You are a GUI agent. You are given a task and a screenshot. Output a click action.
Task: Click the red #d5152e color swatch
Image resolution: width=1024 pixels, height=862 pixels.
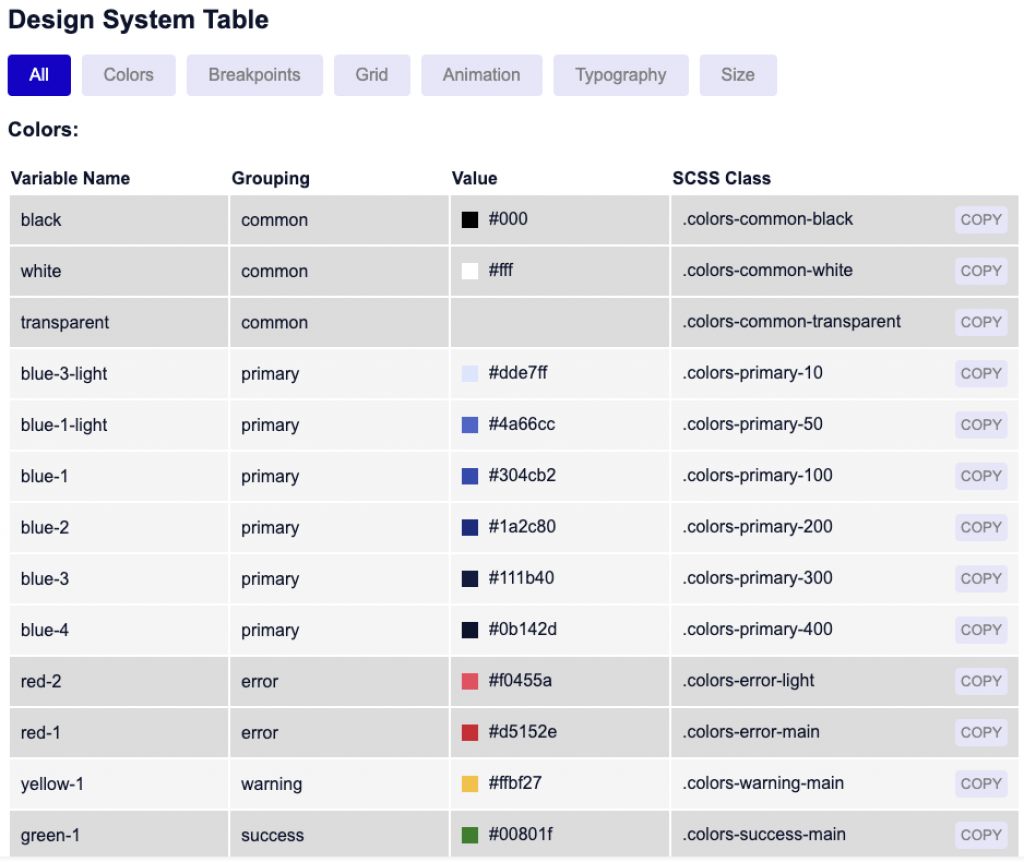tap(470, 733)
